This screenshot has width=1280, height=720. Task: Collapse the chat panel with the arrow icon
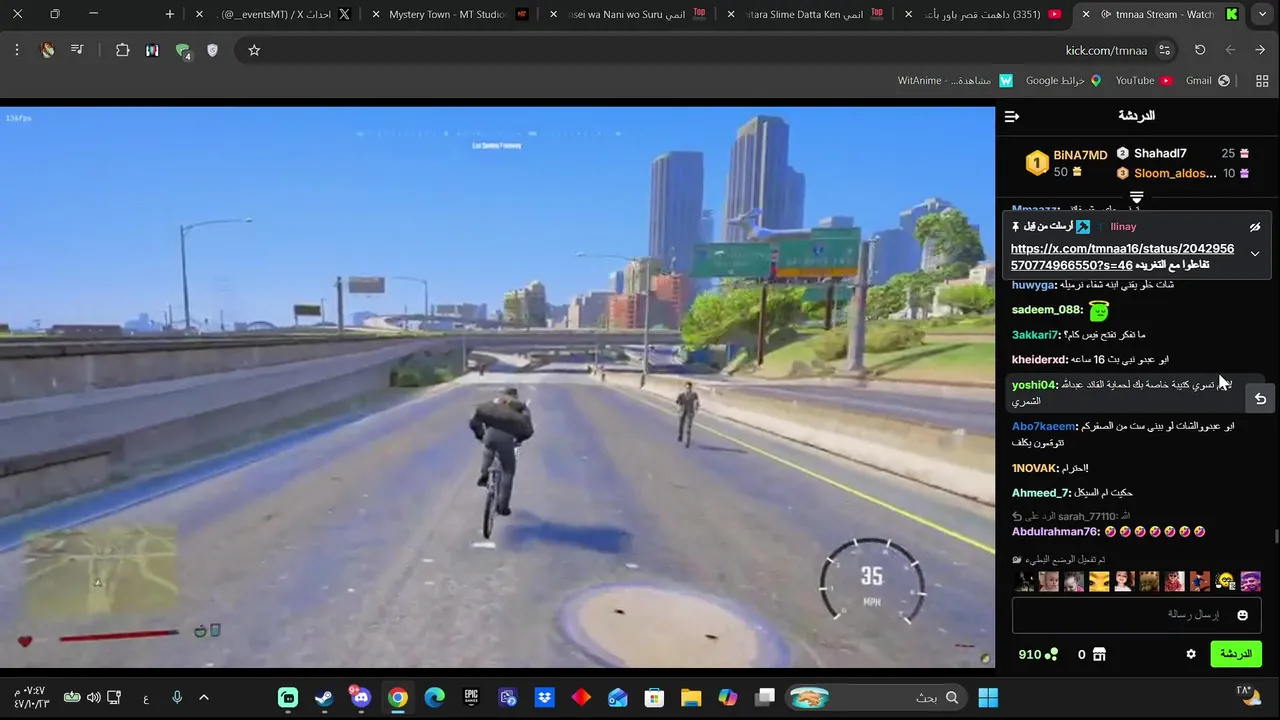coord(1012,117)
